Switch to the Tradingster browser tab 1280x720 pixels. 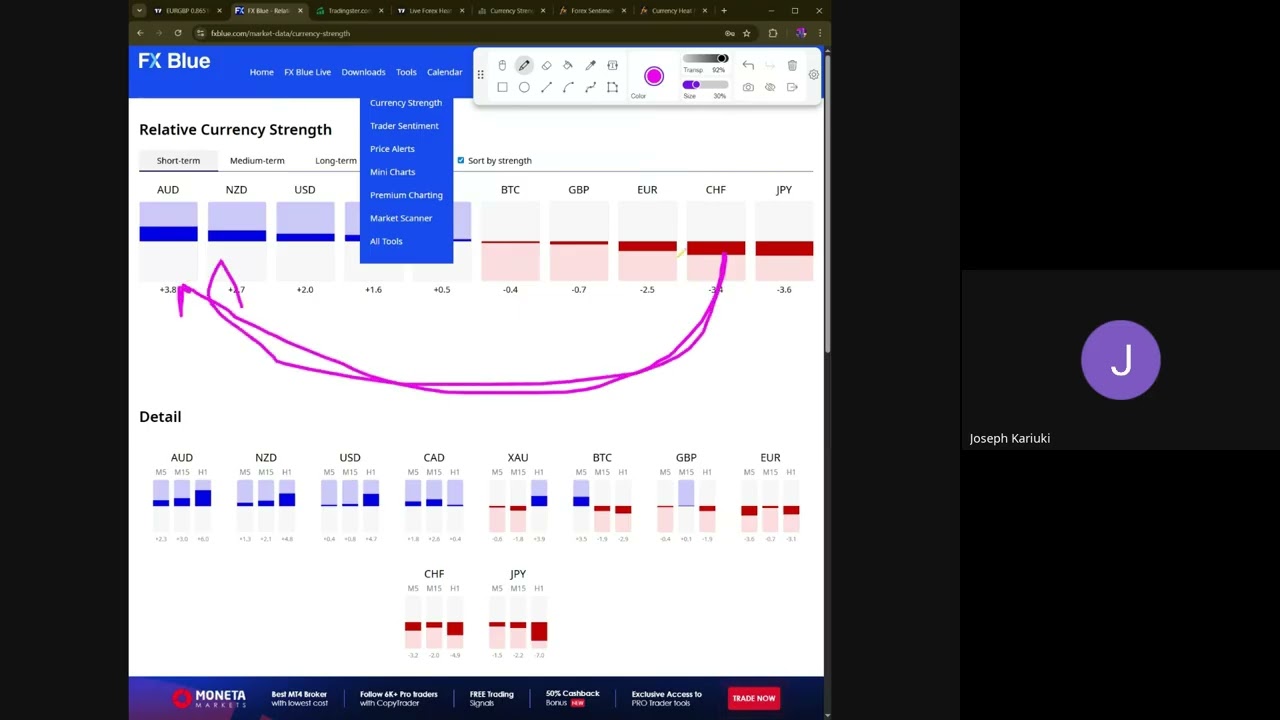click(x=348, y=10)
